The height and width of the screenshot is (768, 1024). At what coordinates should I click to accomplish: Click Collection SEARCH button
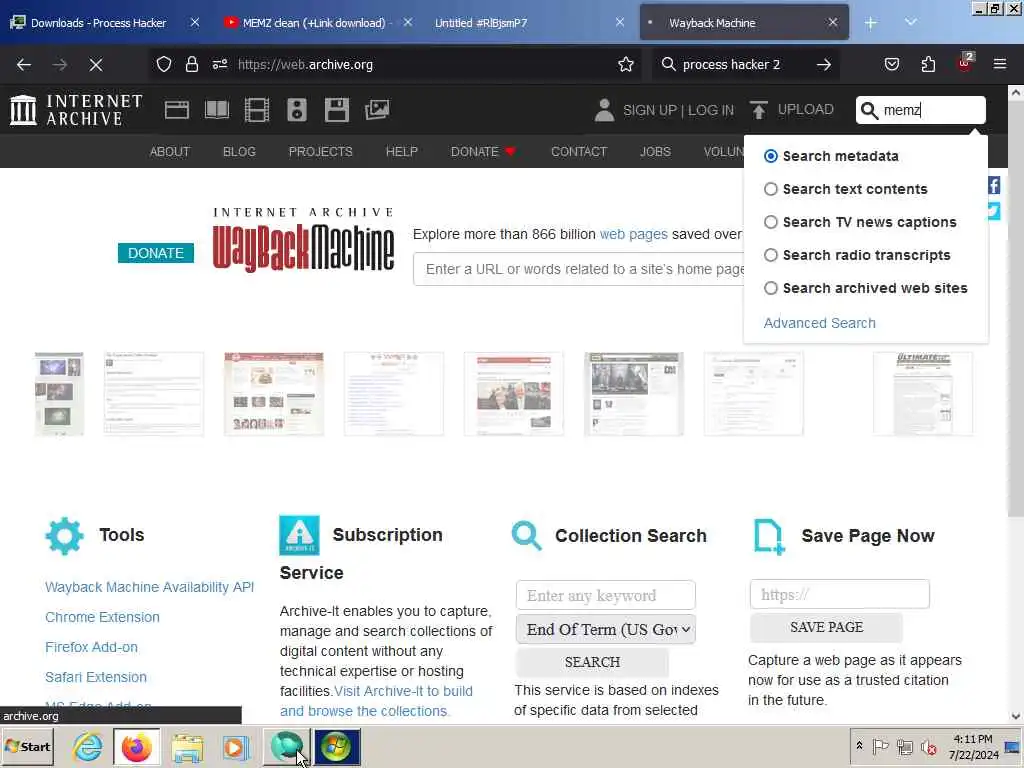(592, 662)
